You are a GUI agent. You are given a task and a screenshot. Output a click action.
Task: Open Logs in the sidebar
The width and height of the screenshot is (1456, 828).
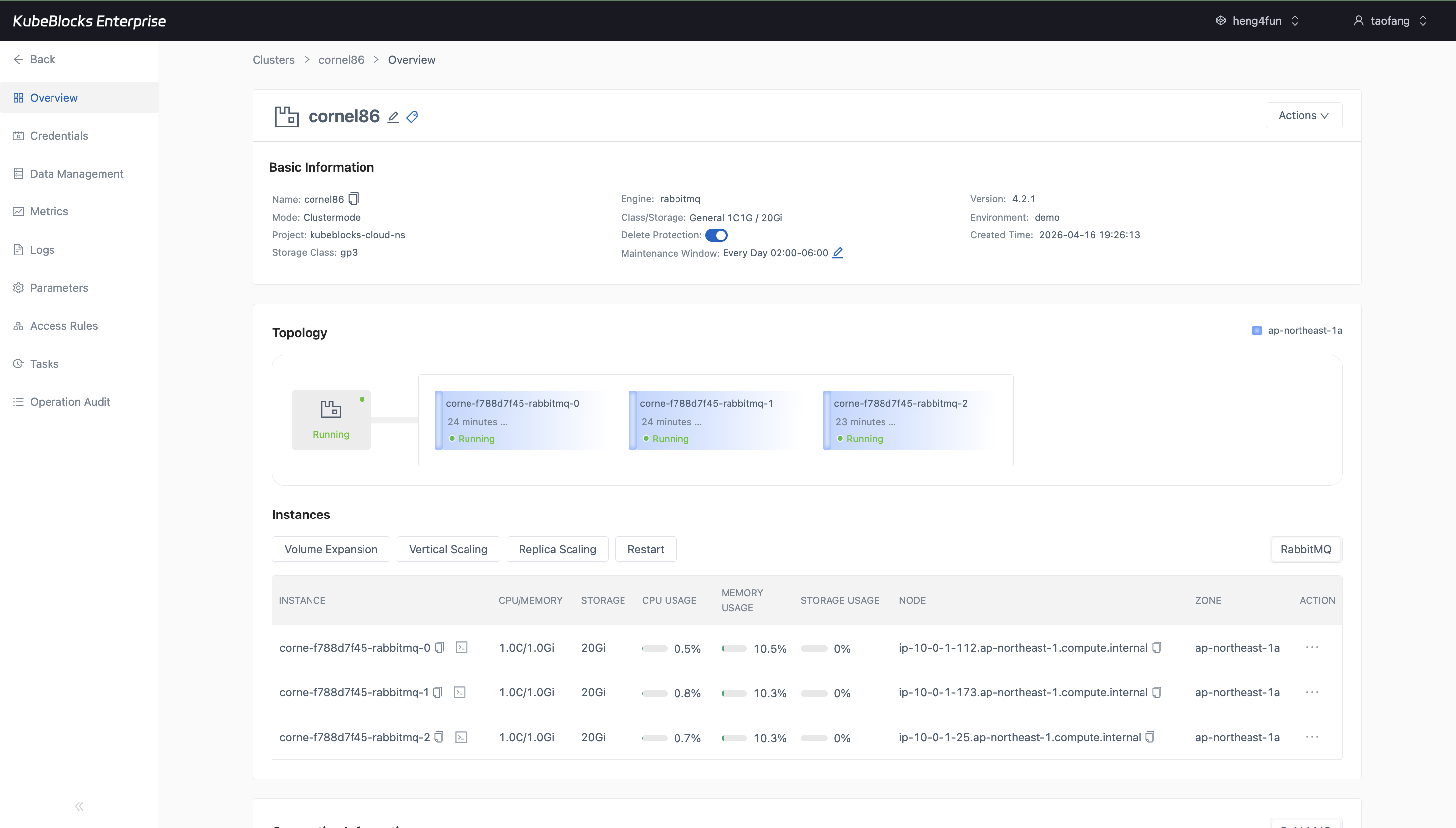(x=80, y=250)
